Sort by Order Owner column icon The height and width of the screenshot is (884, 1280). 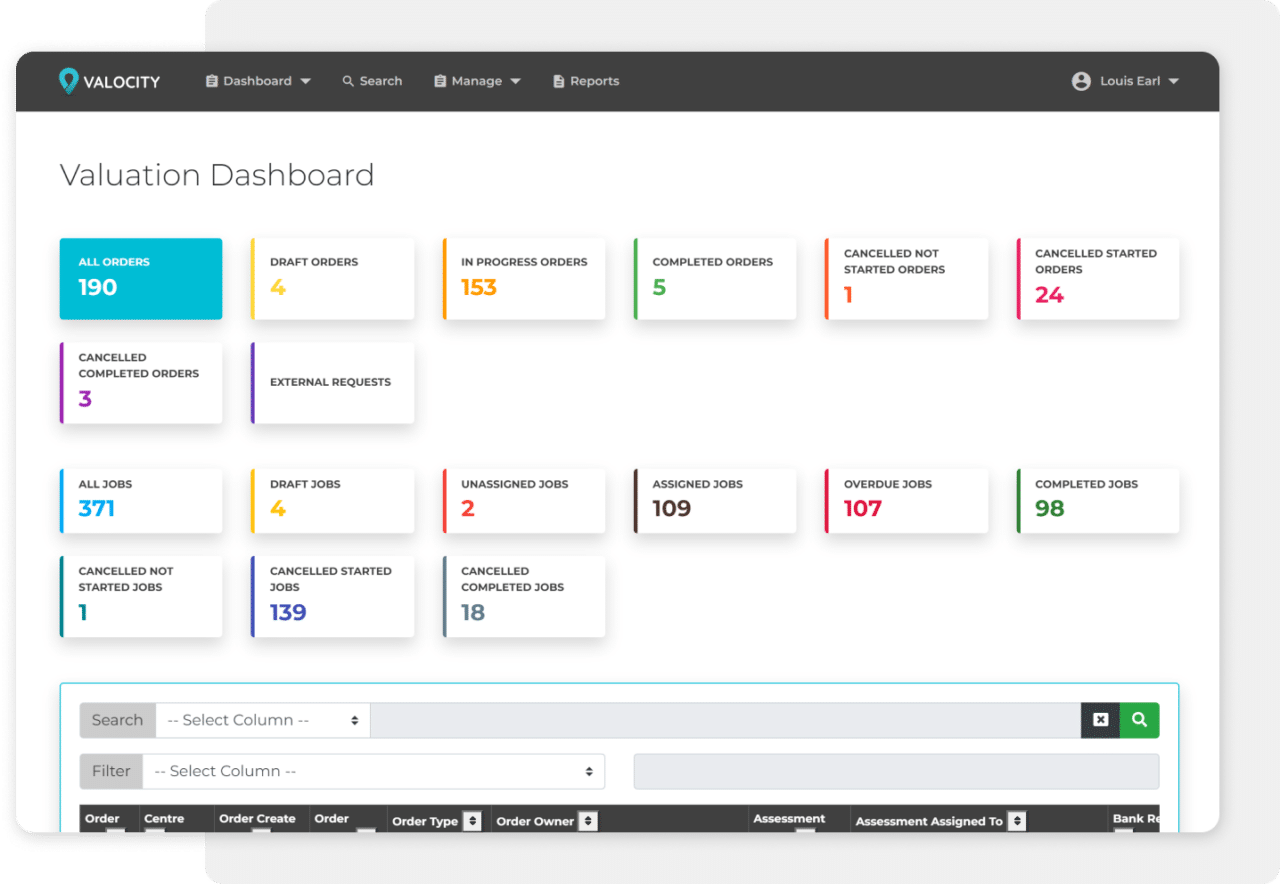pyautogui.click(x=589, y=821)
